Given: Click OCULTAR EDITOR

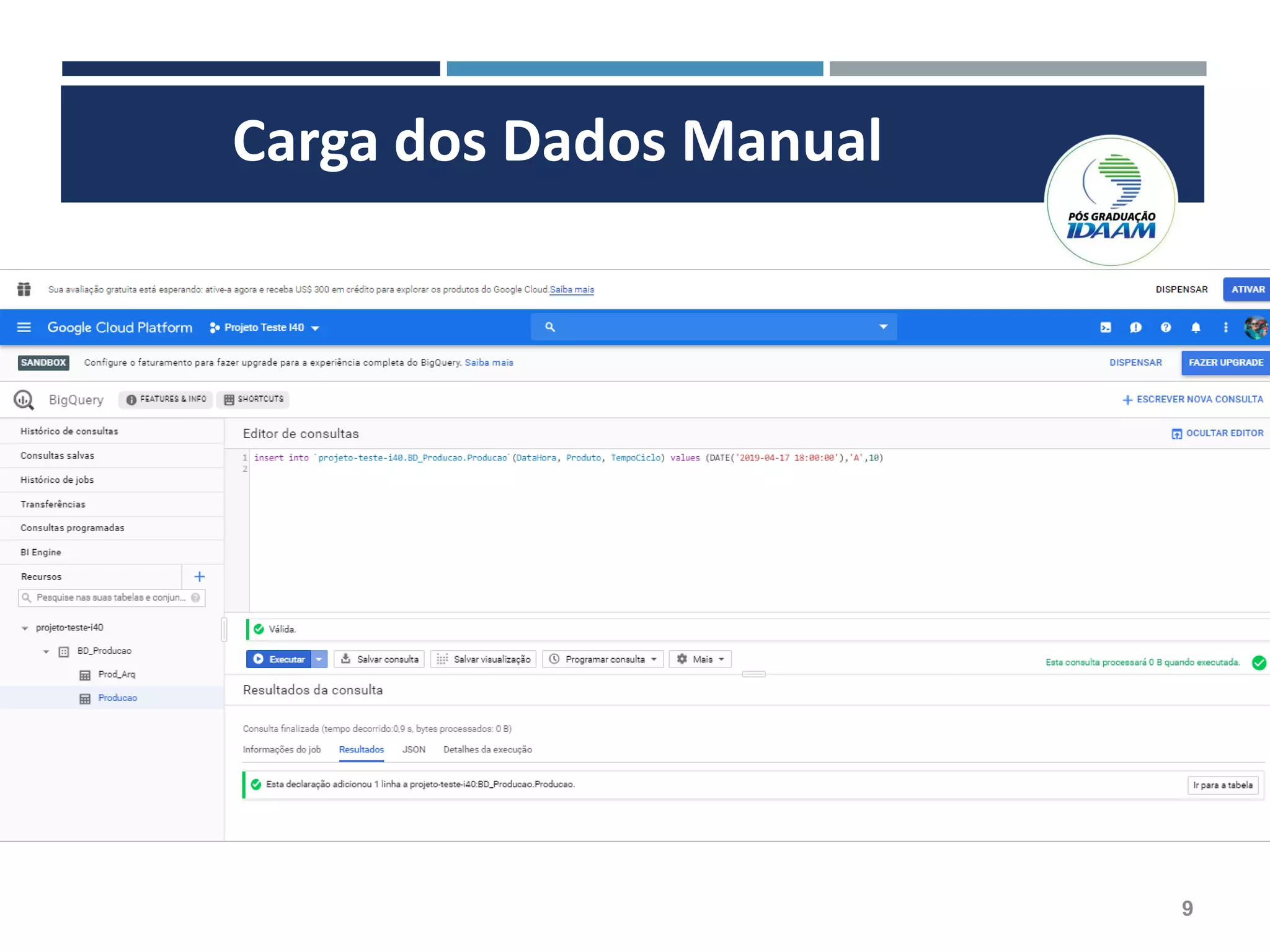Looking at the screenshot, I should [1217, 433].
